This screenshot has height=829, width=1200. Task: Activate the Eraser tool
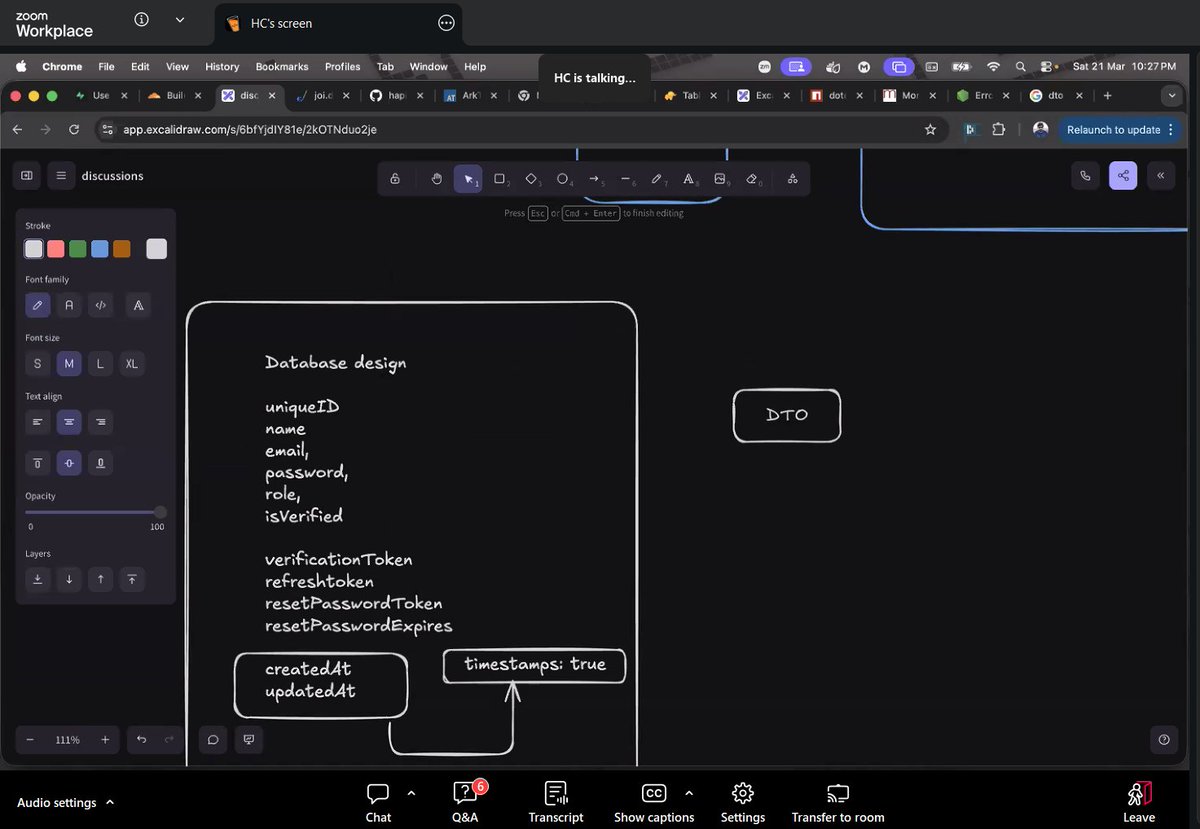pyautogui.click(x=752, y=178)
